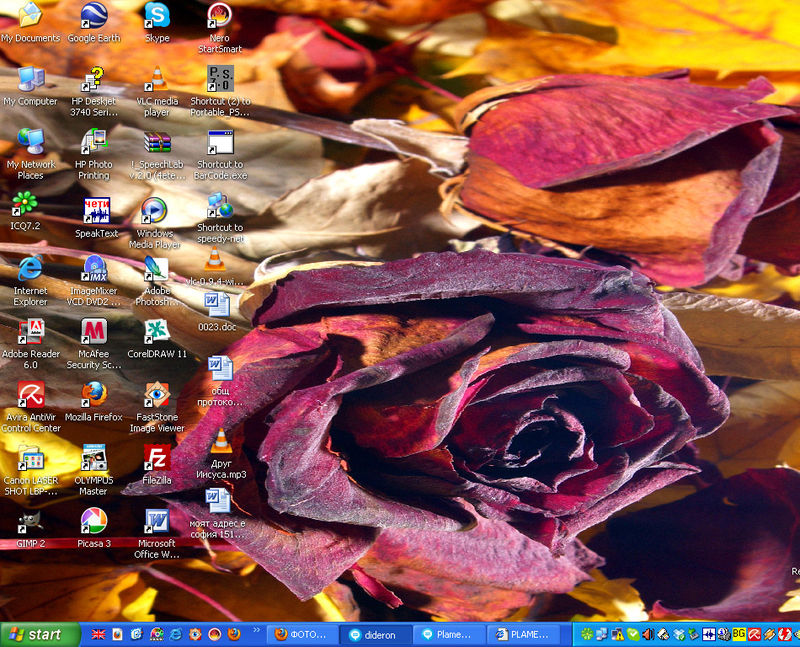Select the VLC media player shortcut
This screenshot has width=800, height=647.
157,79
